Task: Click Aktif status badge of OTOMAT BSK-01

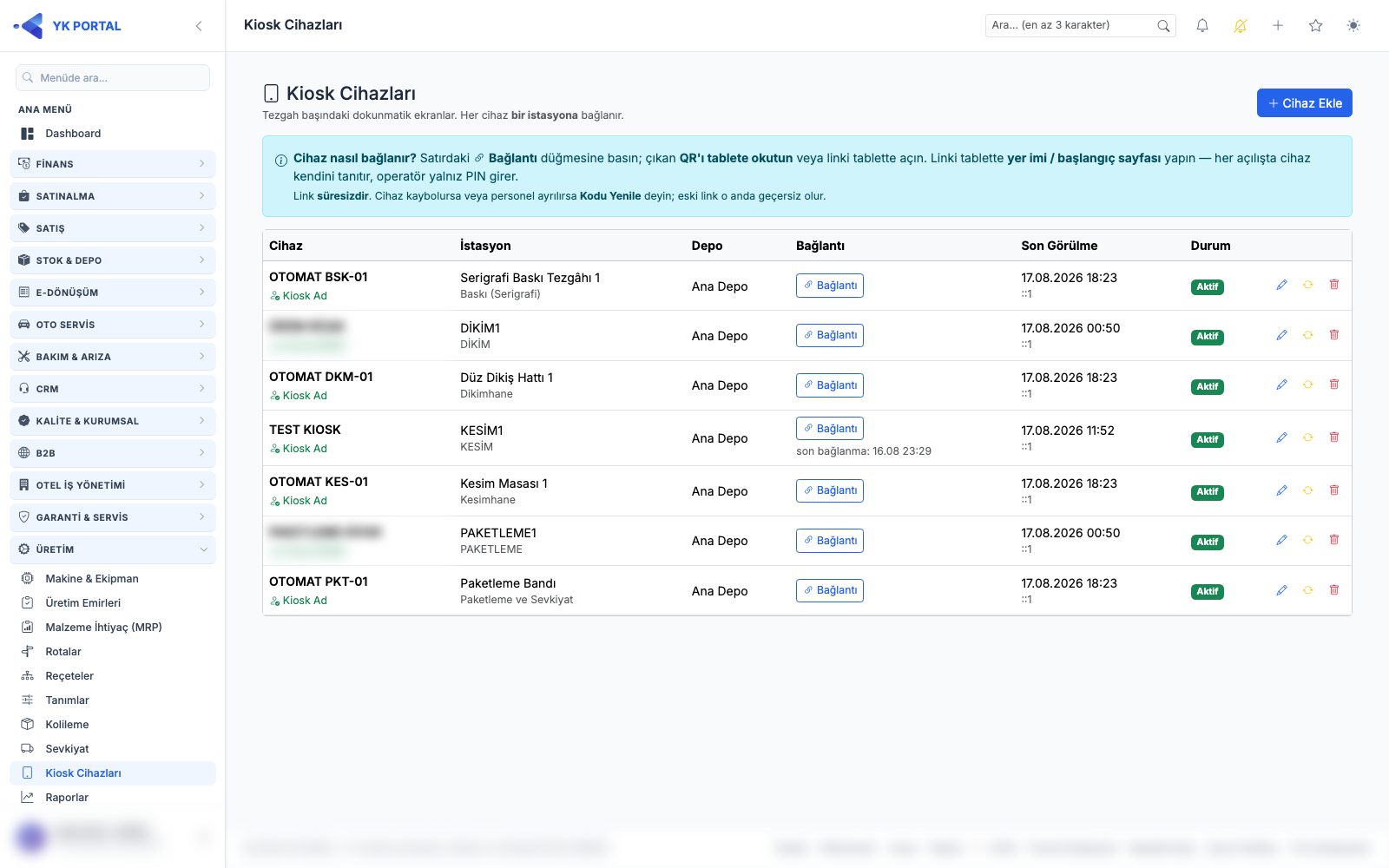Action: pos(1207,286)
